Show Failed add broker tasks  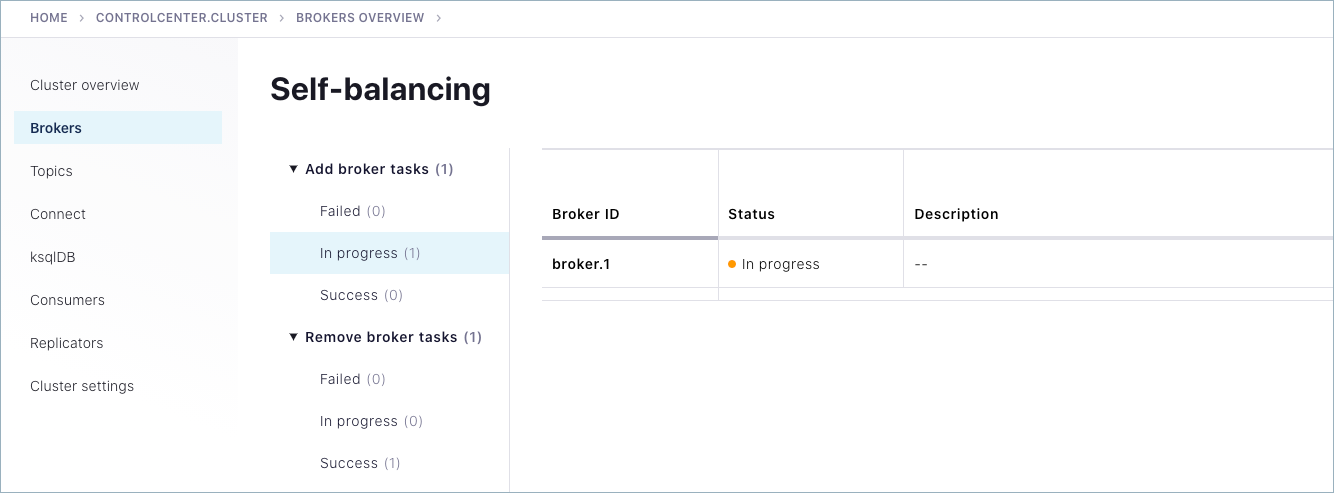(352, 211)
